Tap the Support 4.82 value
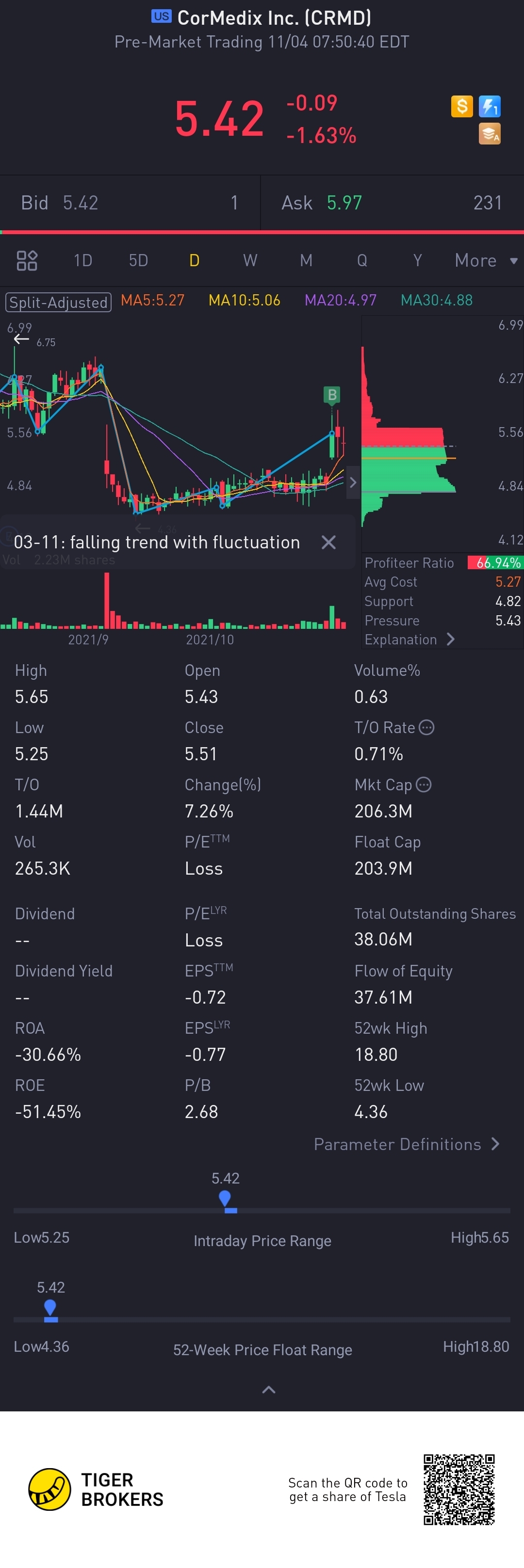 pos(508,601)
